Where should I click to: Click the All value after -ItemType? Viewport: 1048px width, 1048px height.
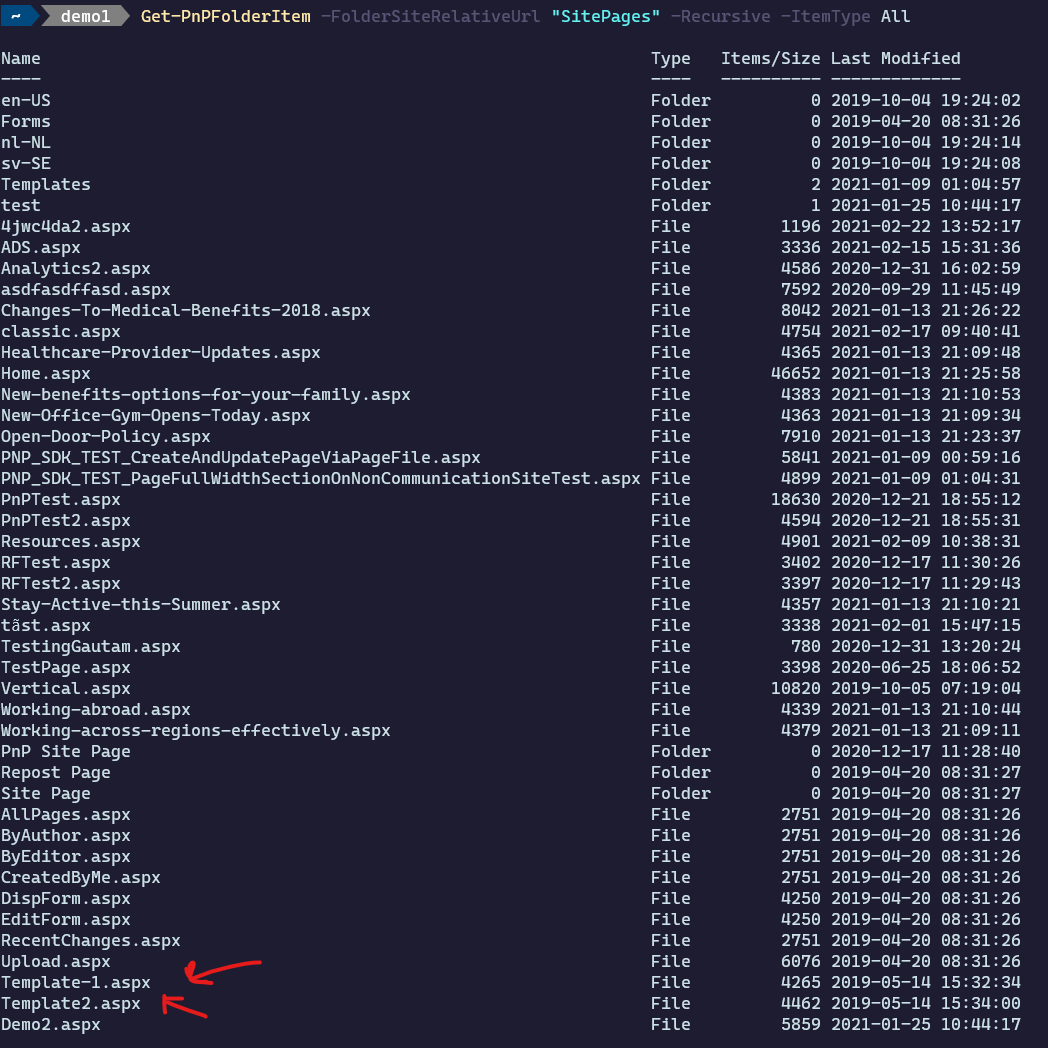click(x=896, y=16)
